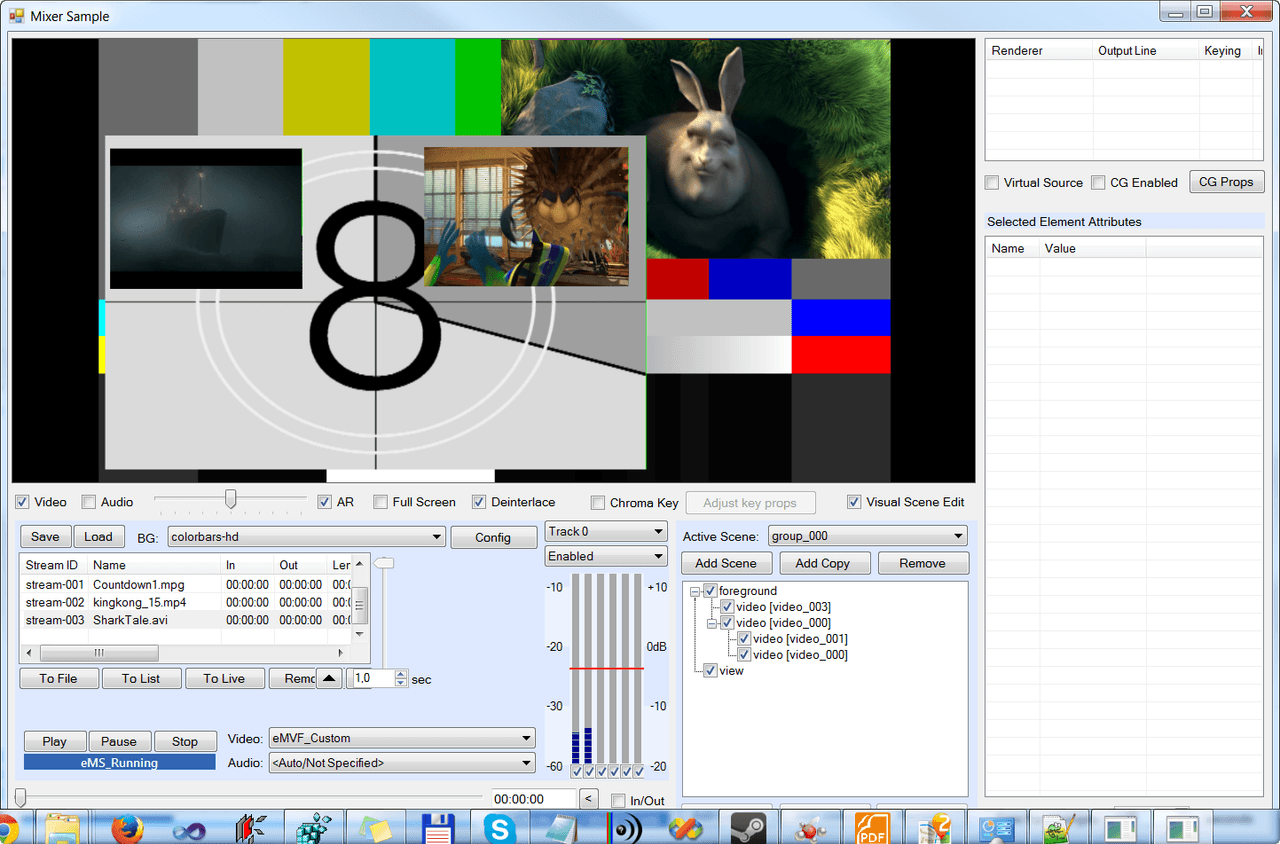Click the 00:00:00 timecode field
The width and height of the screenshot is (1280, 844).
tap(533, 799)
